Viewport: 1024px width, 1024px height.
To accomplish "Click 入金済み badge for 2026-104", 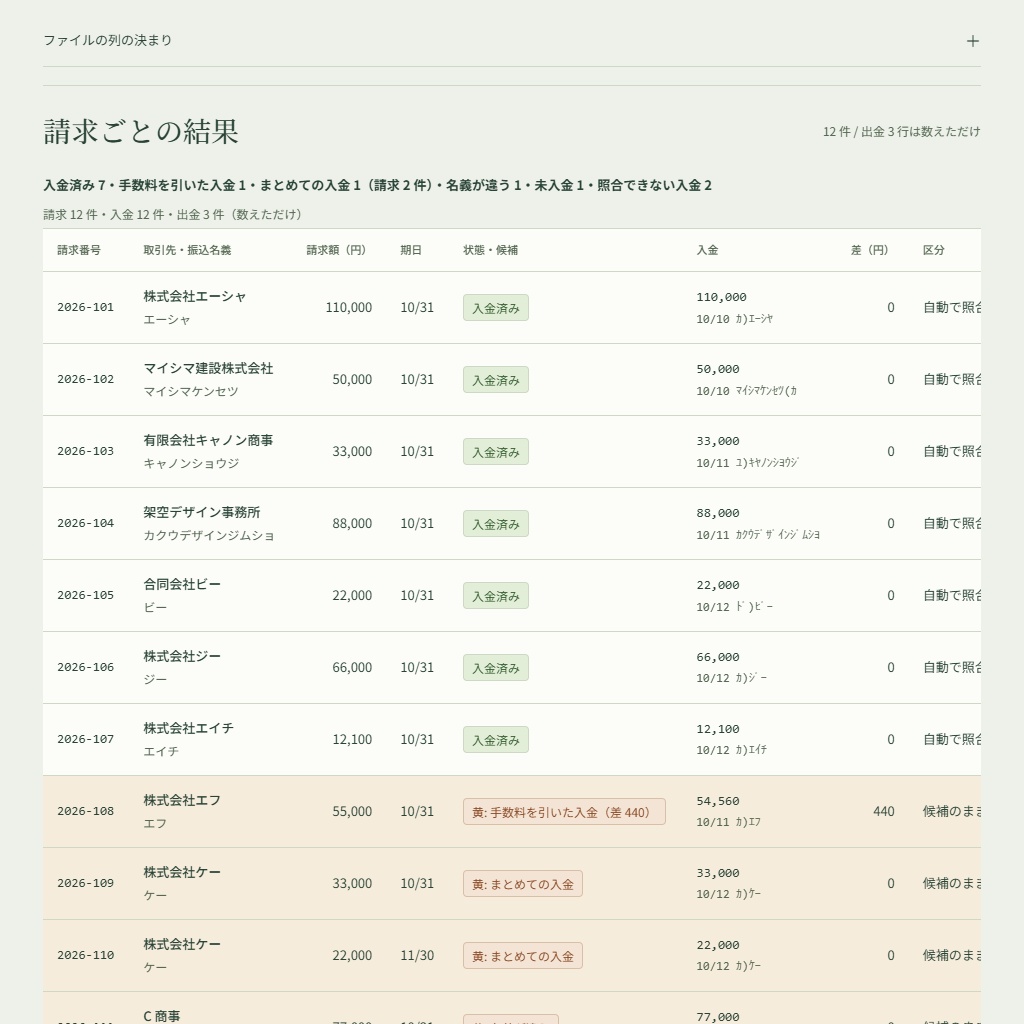I will coord(496,524).
